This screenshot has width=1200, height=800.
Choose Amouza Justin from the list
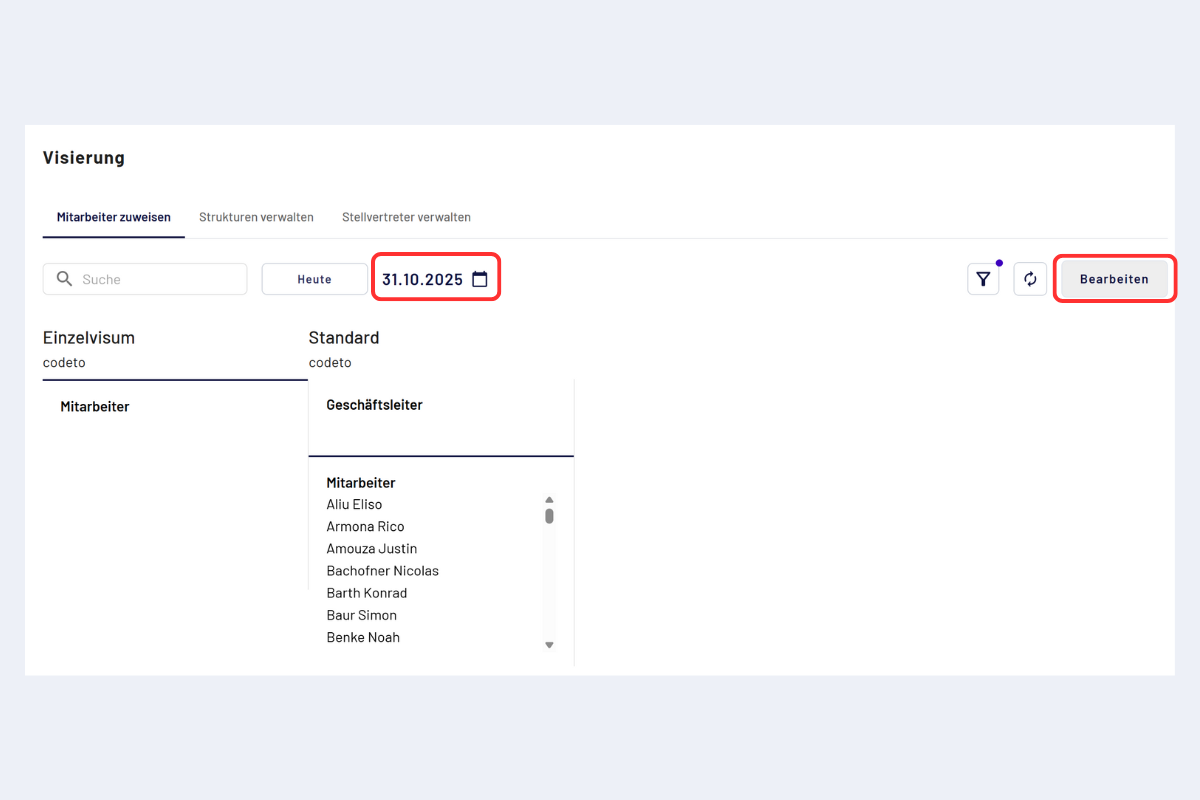(371, 549)
